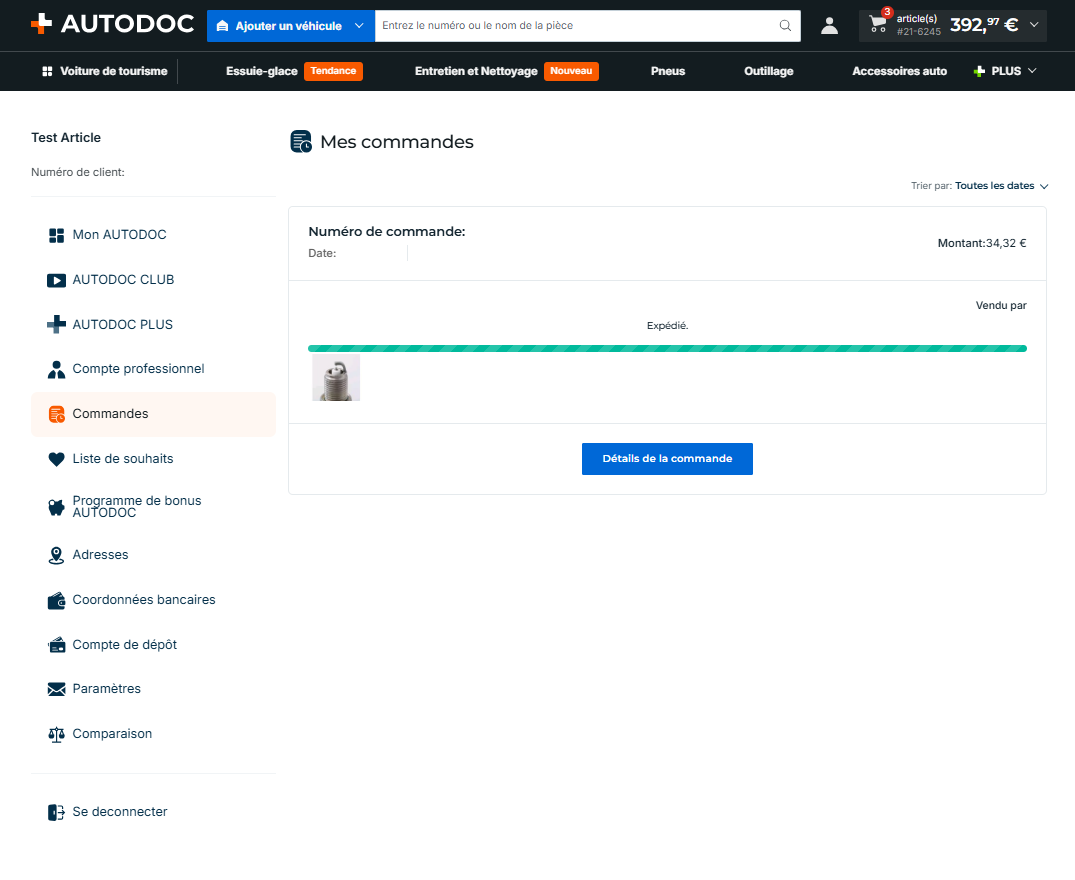
Task: Open the Adresses page
Action: 100,554
